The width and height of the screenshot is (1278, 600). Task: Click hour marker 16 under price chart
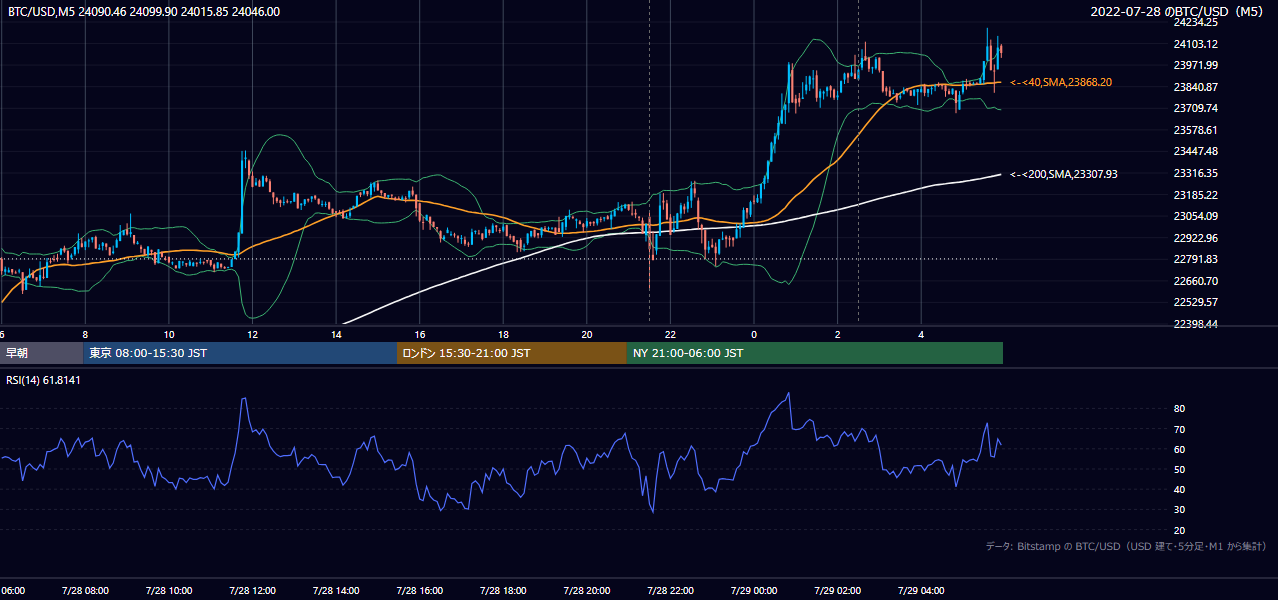(x=420, y=334)
